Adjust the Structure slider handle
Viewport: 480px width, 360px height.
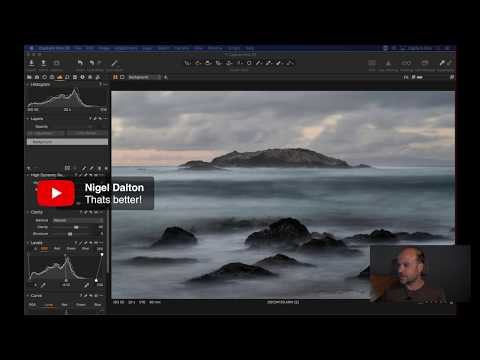pyautogui.click(x=70, y=234)
